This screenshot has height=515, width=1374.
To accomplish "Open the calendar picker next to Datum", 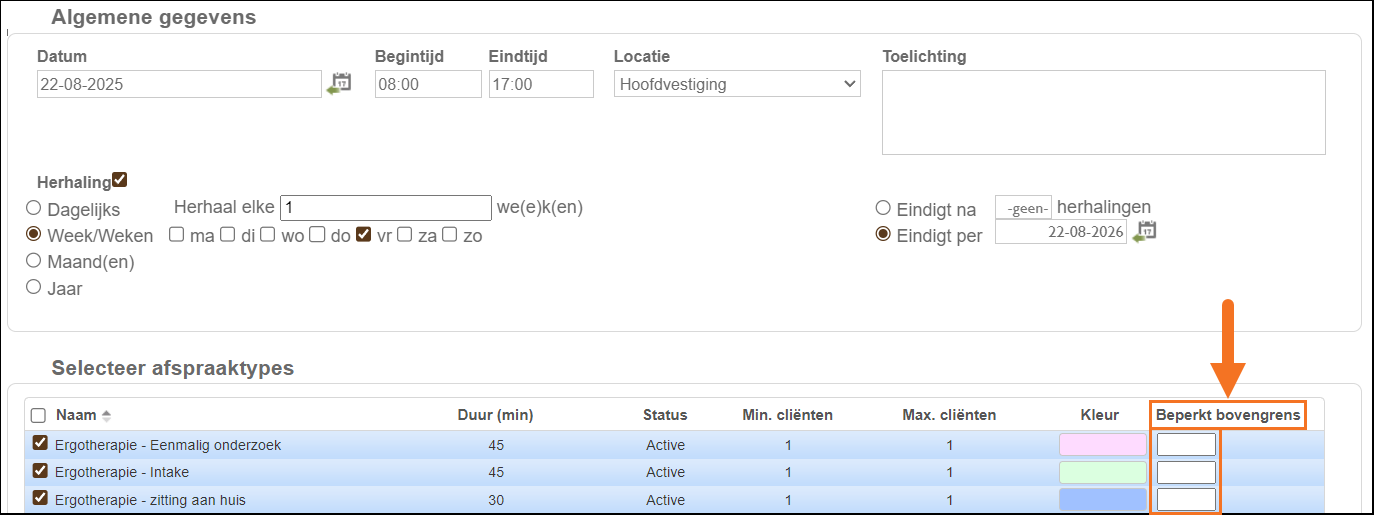I will (340, 84).
